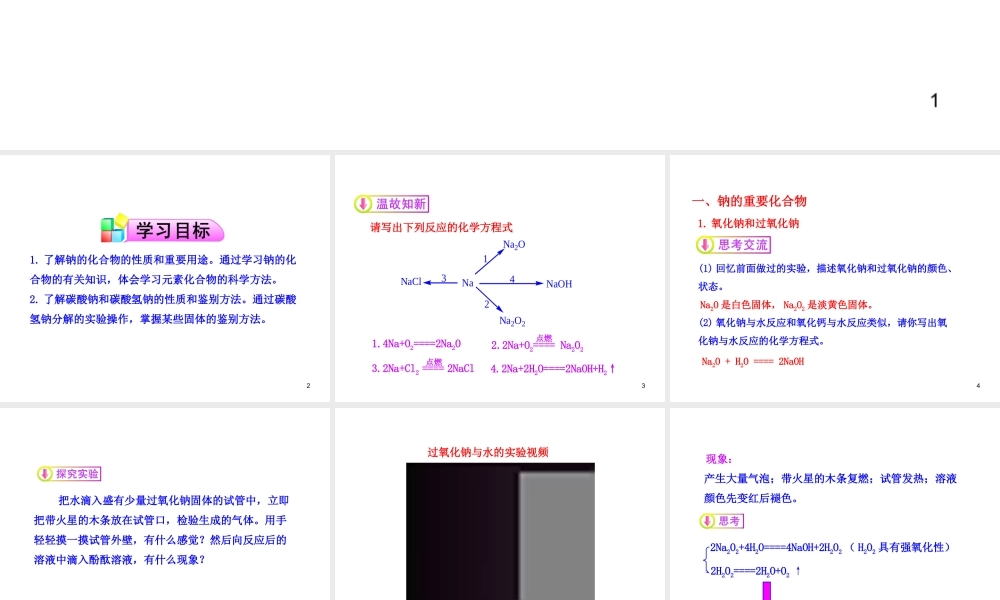Click the NaOH label in the diagram
1000x600 pixels.
pos(559,284)
